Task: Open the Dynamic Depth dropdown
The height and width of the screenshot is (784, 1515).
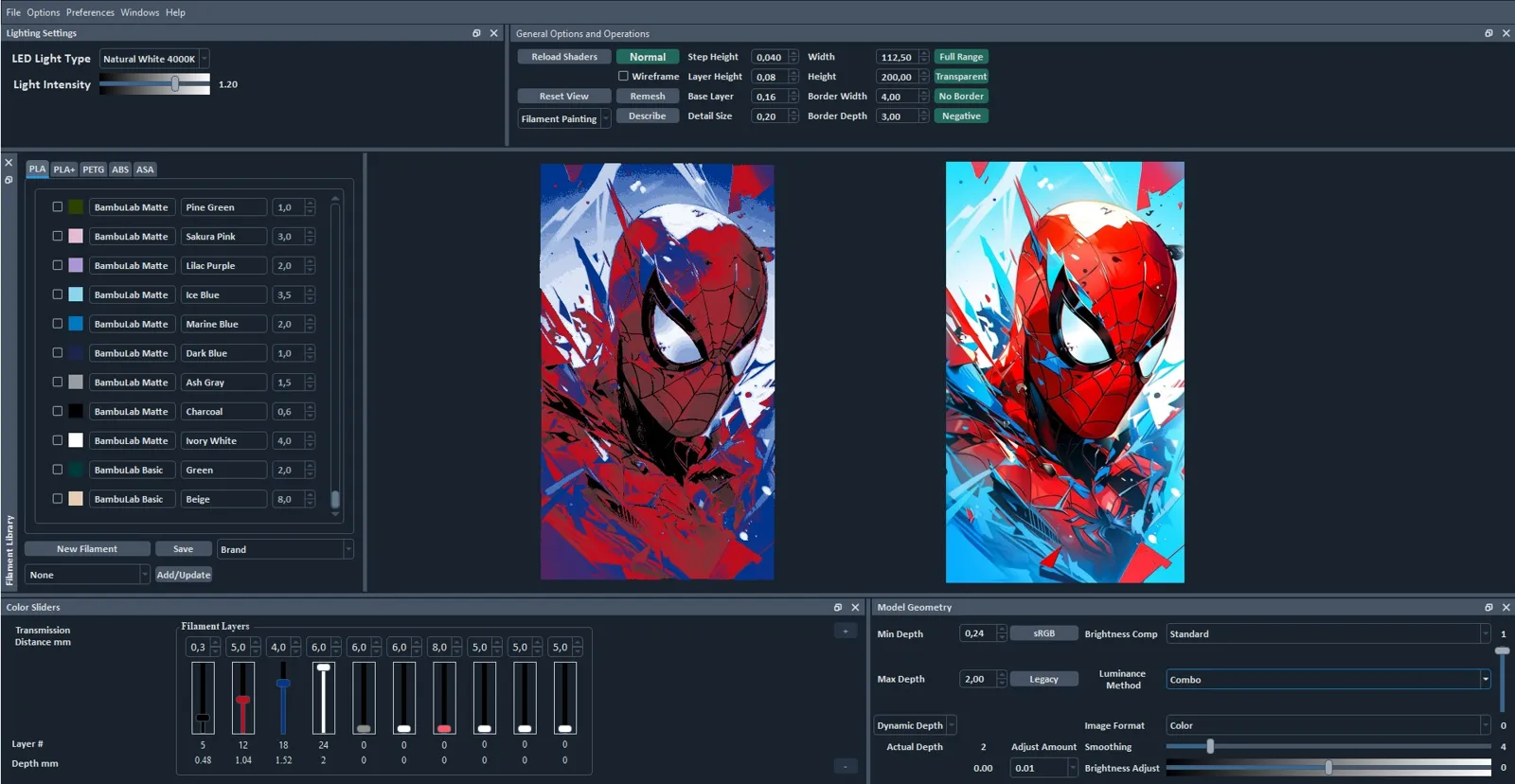Action: 915,725
